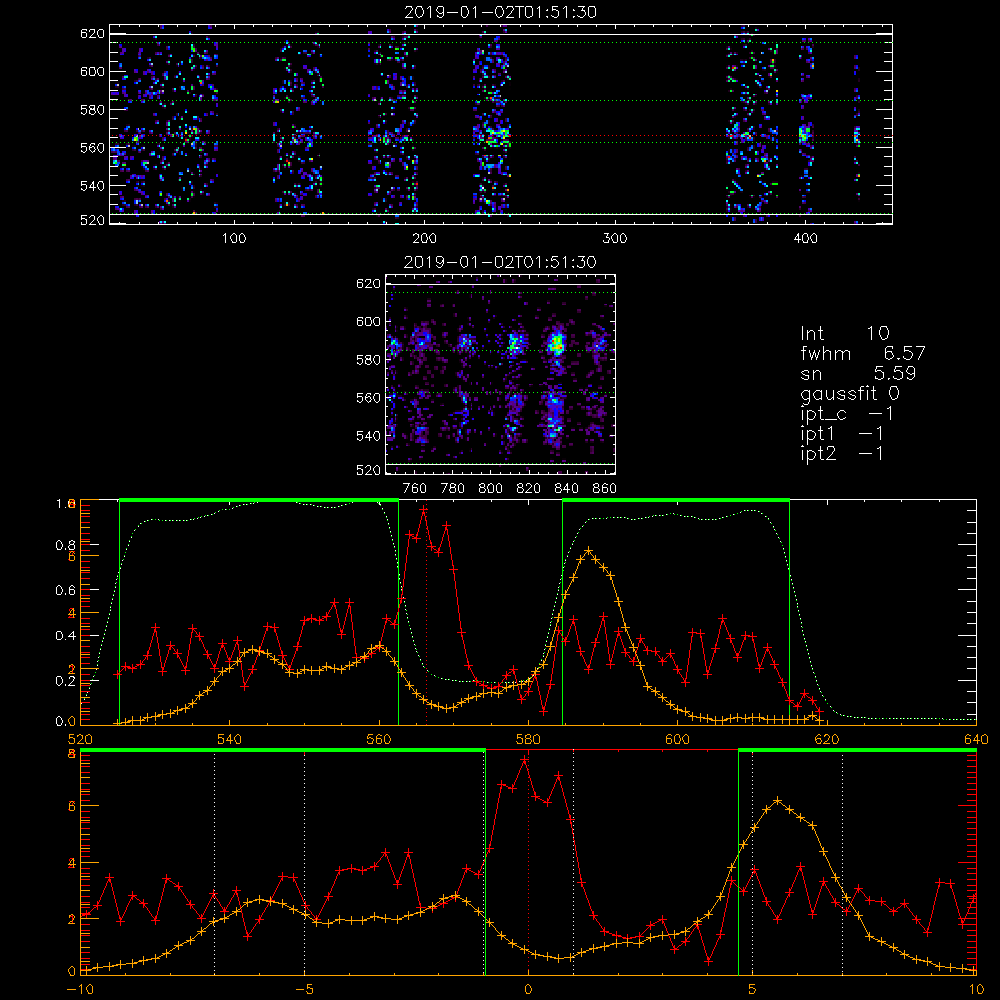Click x-axis label 200 of top image

424,239
